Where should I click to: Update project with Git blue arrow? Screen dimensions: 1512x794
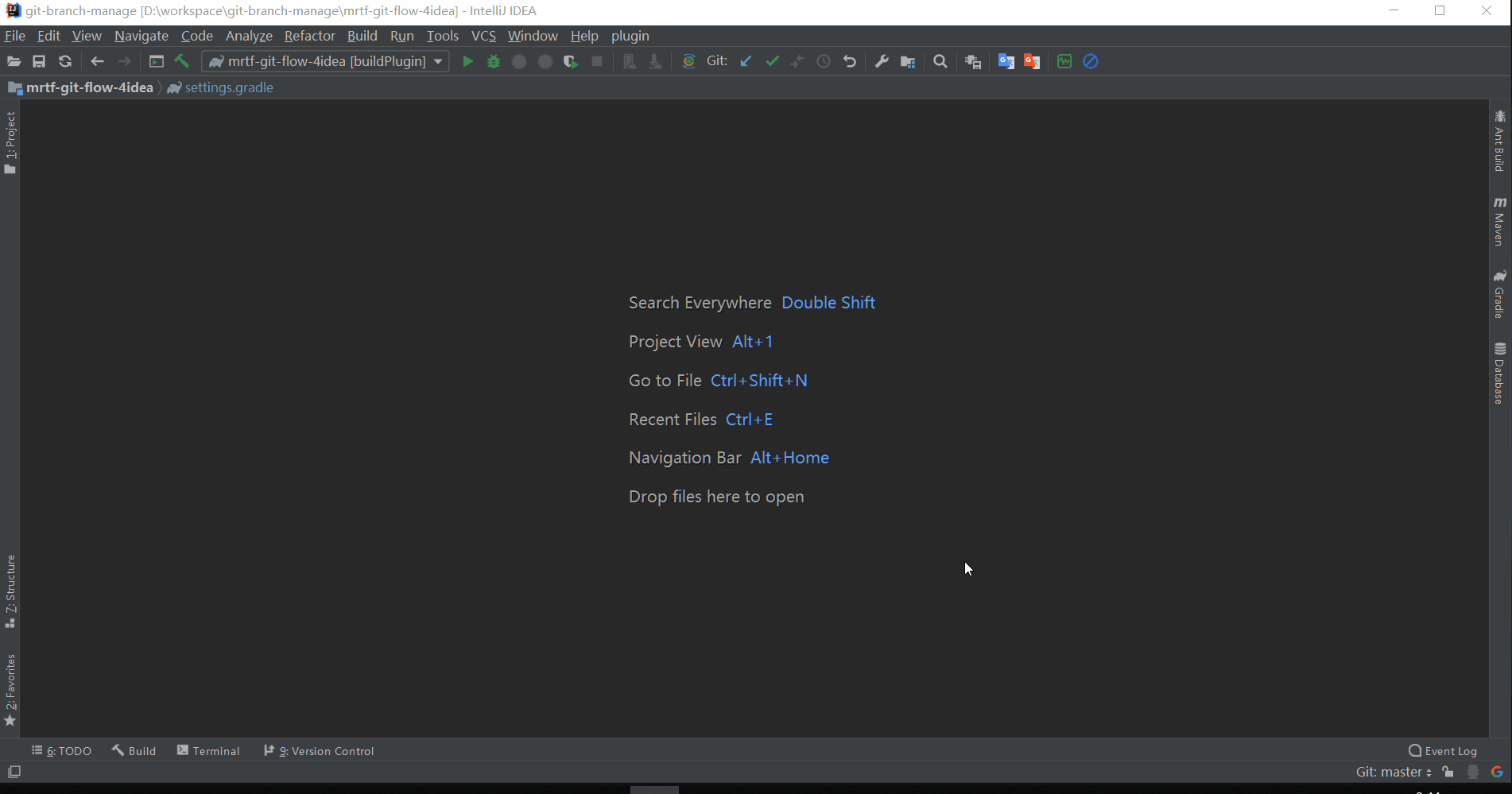pos(746,61)
